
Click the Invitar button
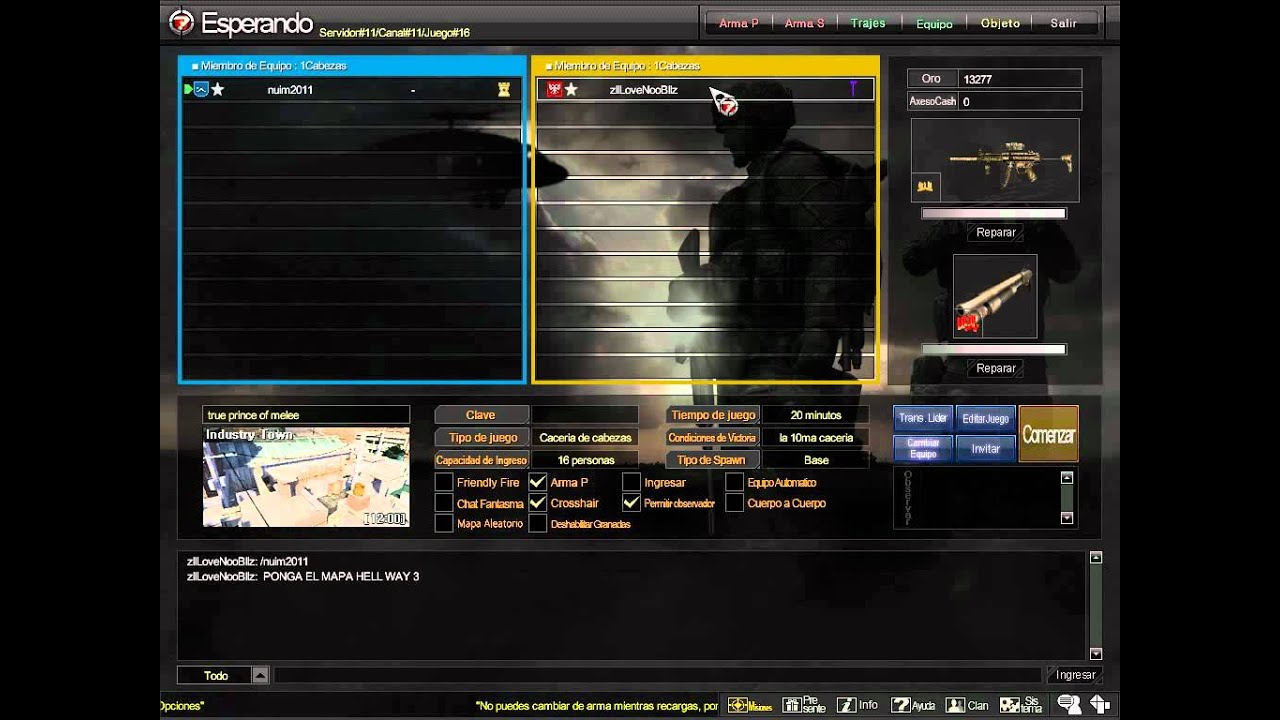[985, 448]
